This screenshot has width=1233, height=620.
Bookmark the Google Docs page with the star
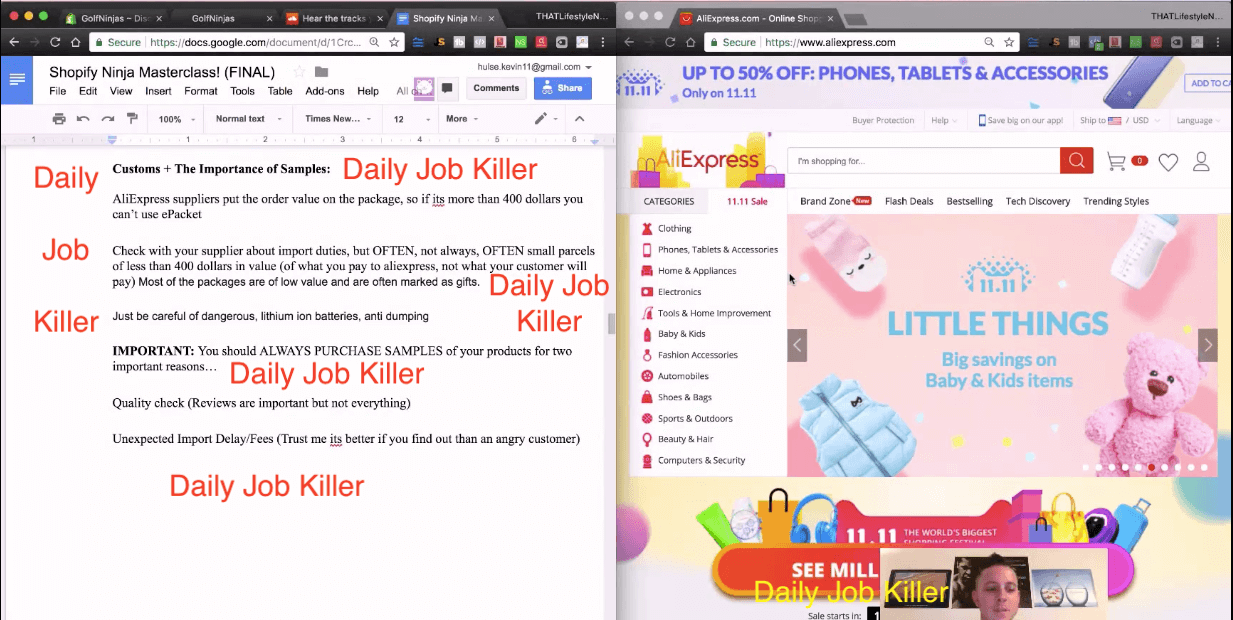tap(395, 42)
